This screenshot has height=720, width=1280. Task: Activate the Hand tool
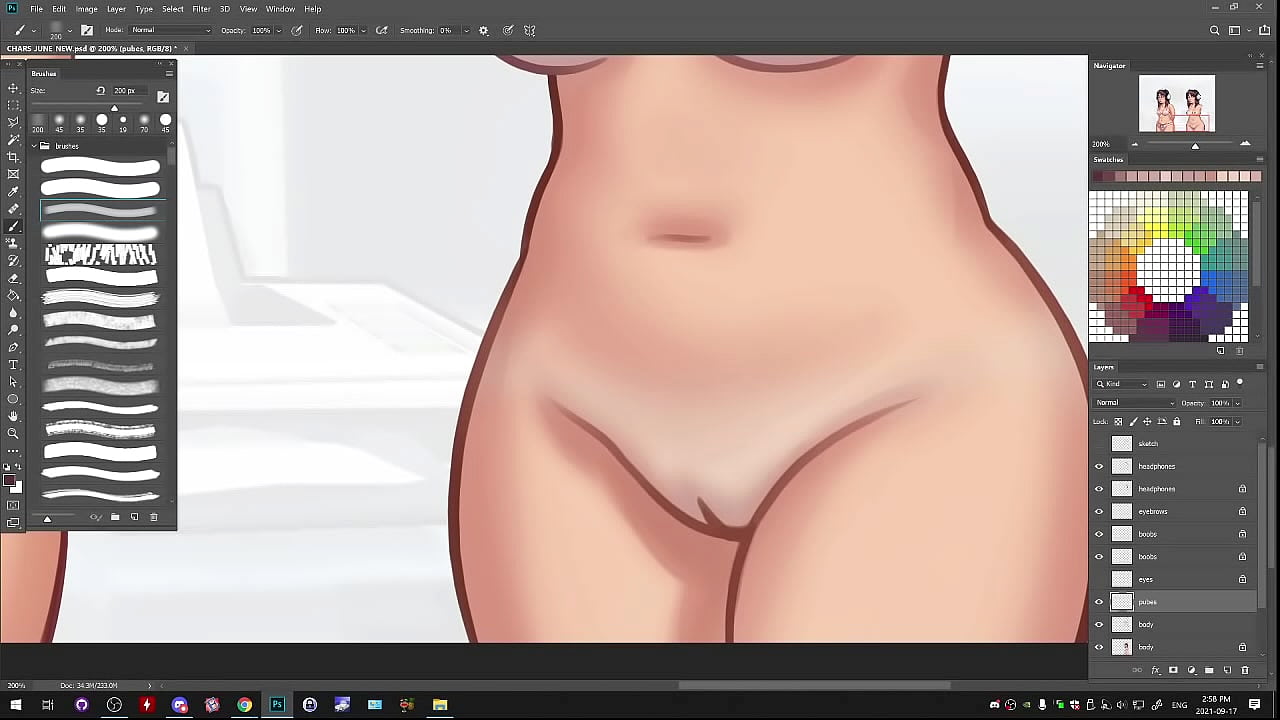13,416
